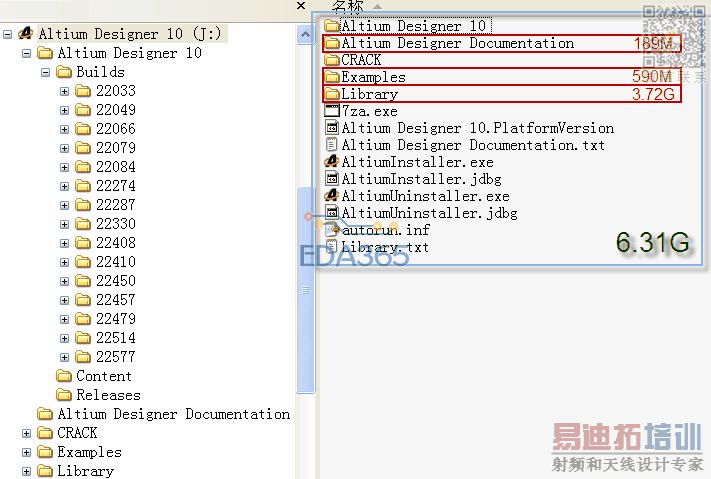Expand the 22033 build folder
Image resolution: width=711 pixels, height=479 pixels.
tap(64, 92)
